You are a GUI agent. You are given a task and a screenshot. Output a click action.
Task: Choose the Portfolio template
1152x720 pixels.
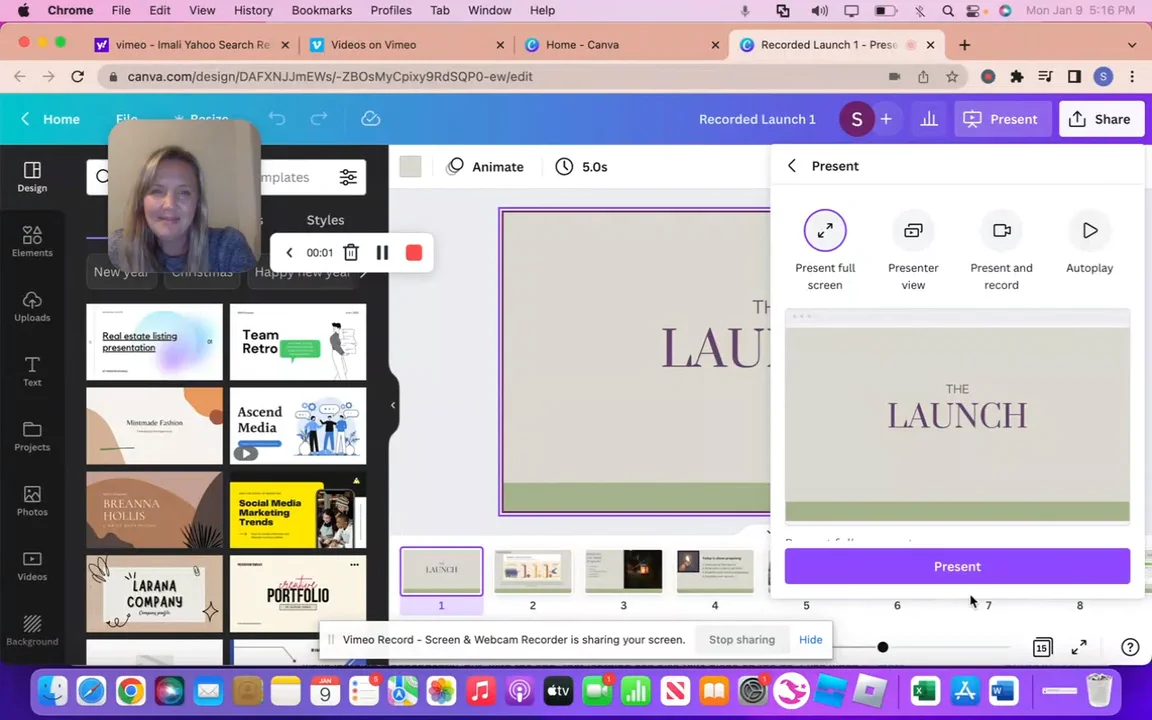click(x=298, y=594)
